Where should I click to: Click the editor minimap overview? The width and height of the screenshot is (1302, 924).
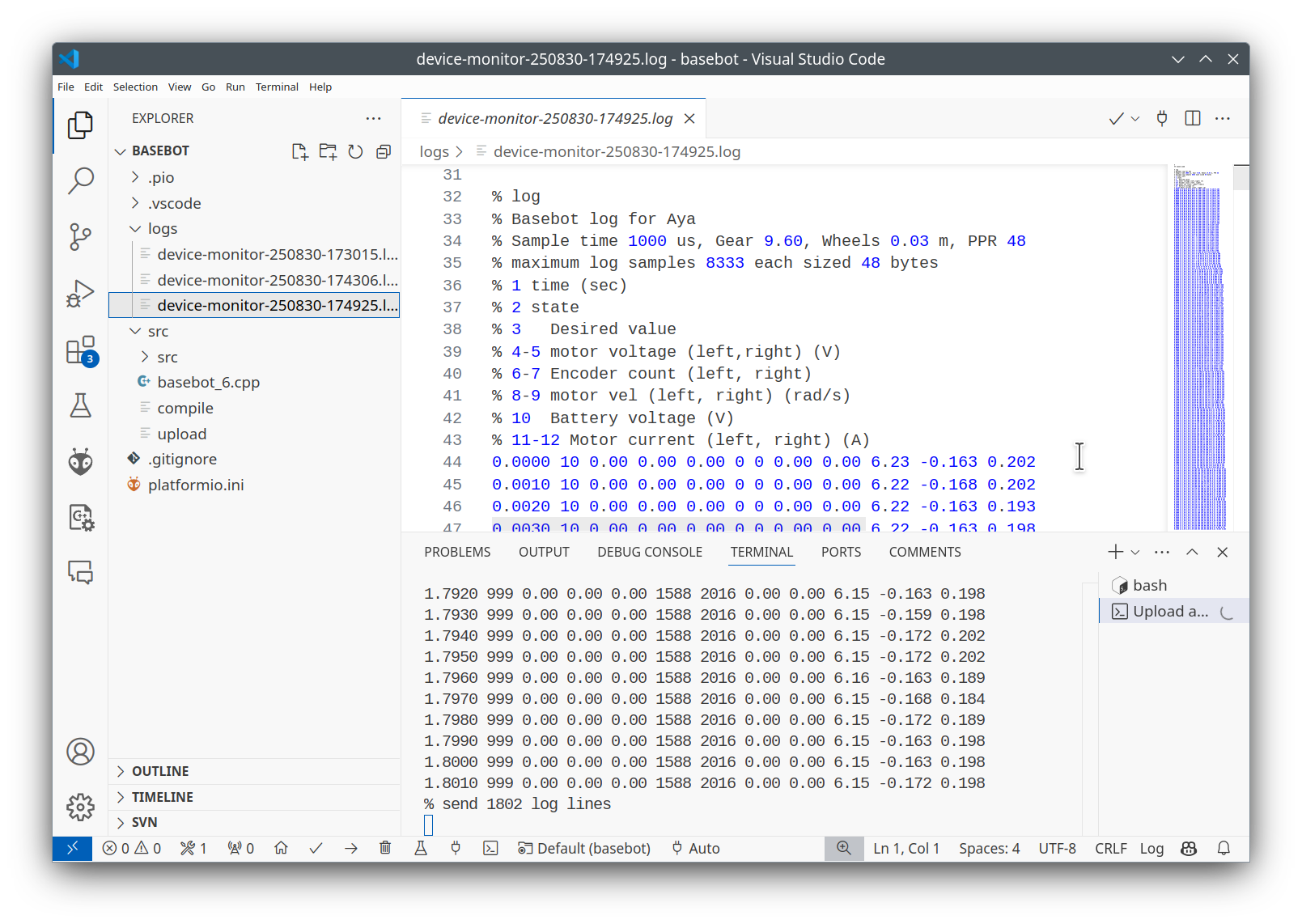click(1199, 348)
